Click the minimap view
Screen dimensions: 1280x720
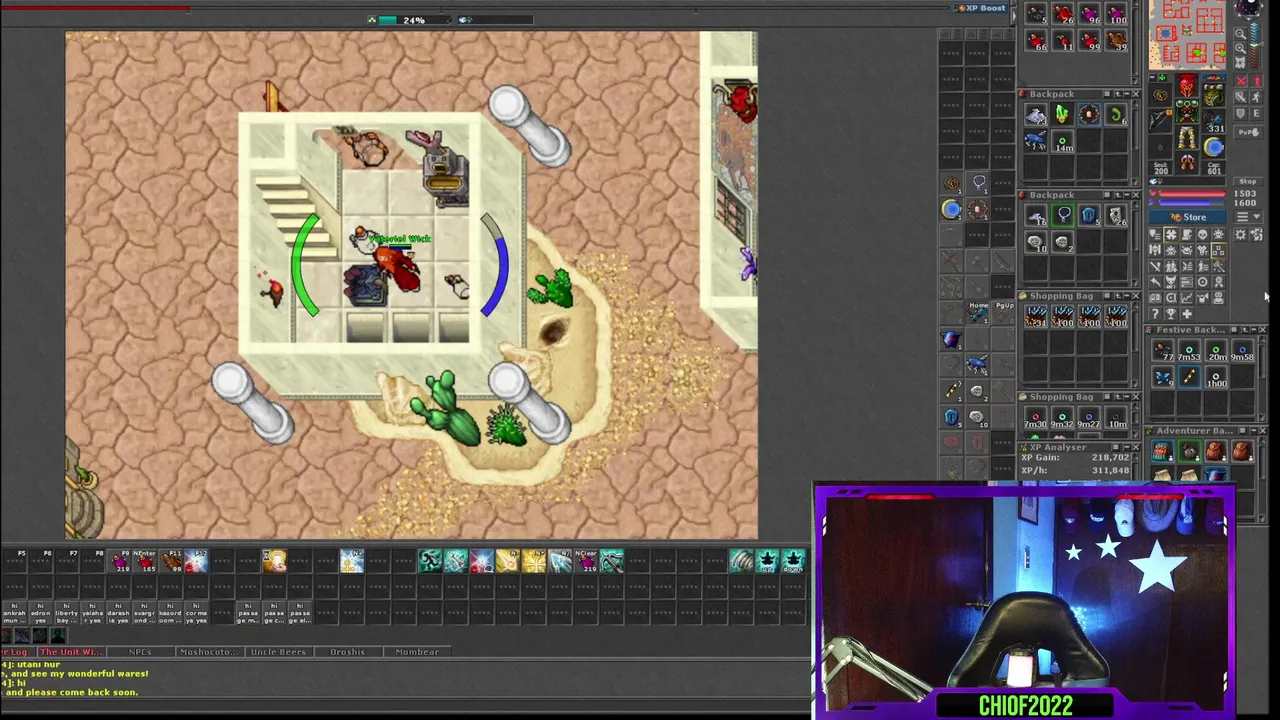[x=1187, y=34]
